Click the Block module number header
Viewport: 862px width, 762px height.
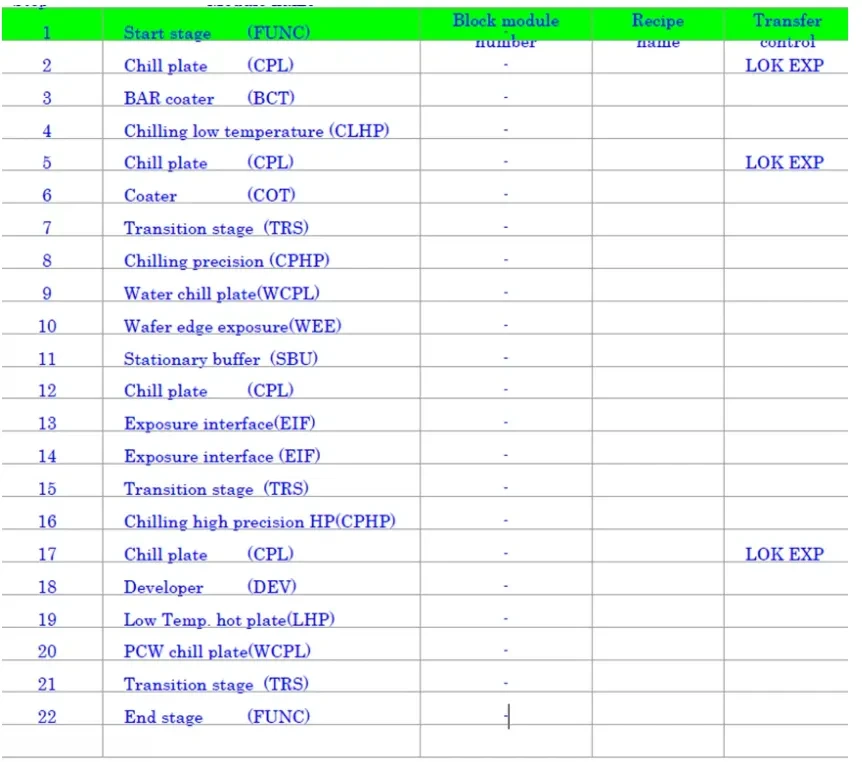click(x=506, y=31)
